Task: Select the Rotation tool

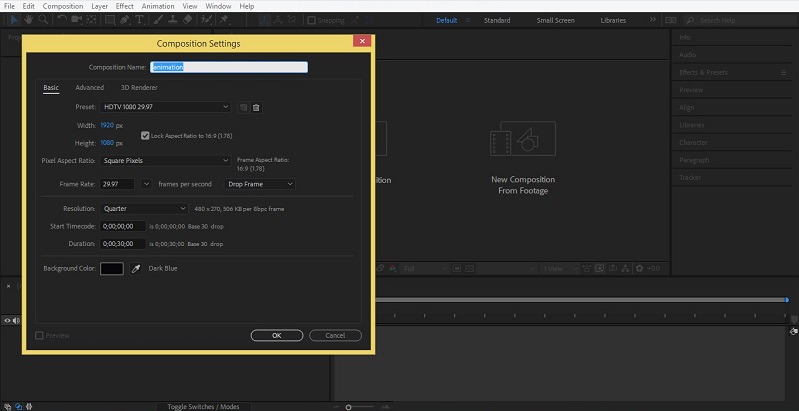Action: pos(62,20)
